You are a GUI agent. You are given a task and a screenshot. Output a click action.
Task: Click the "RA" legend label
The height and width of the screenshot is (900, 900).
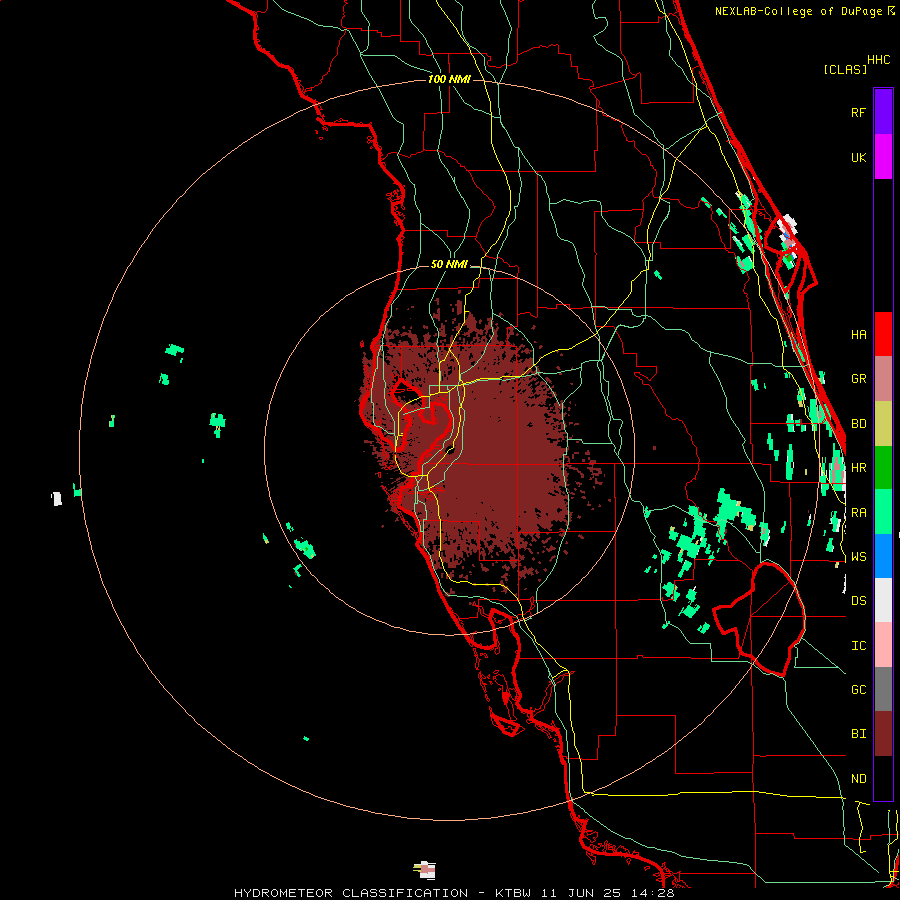(858, 513)
